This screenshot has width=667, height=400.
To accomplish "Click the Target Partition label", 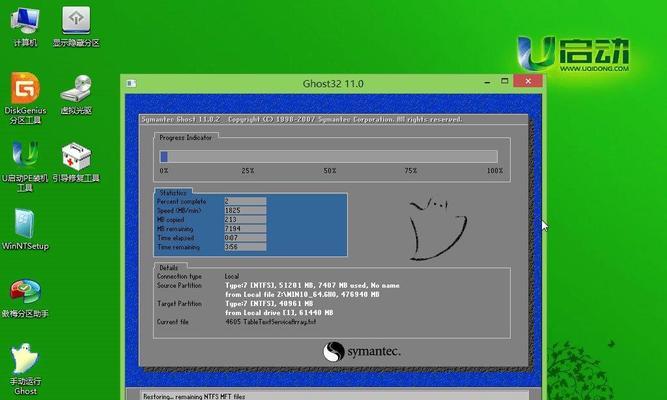I will coord(179,304).
